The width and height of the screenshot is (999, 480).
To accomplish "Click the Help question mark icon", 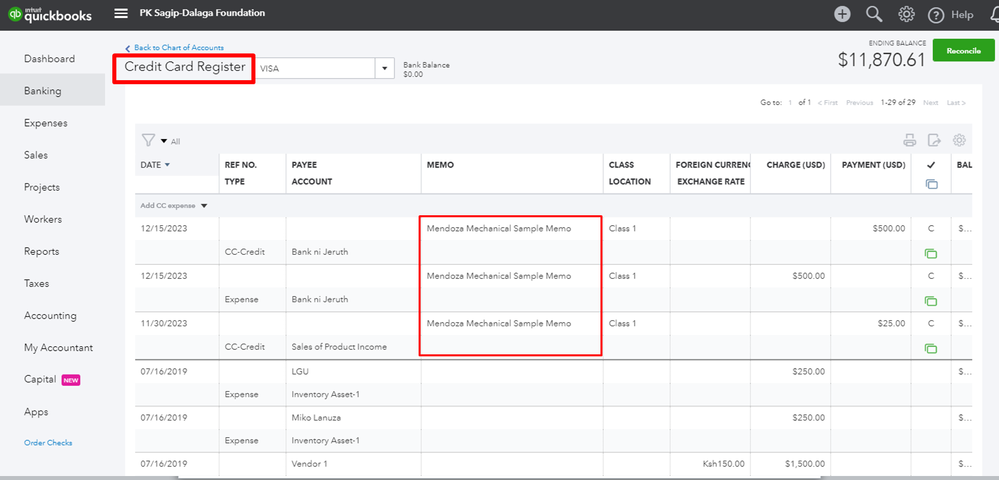I will click(936, 15).
